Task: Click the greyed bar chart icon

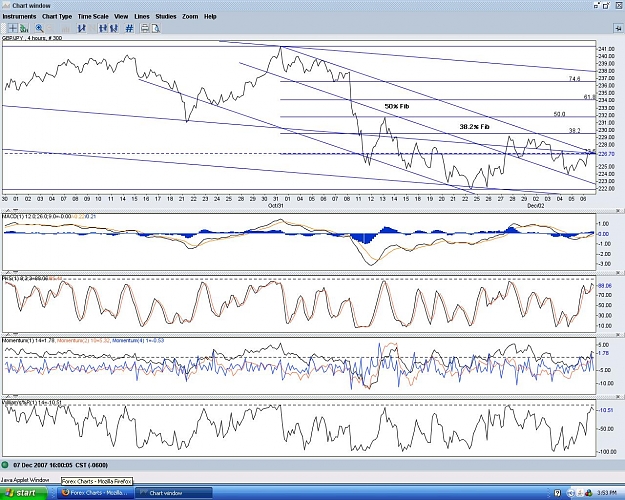Action: coord(66,28)
